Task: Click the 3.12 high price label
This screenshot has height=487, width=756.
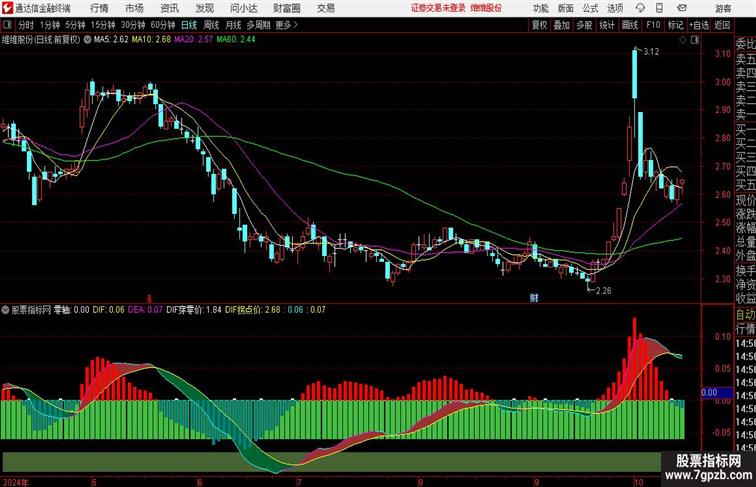Action: (651, 52)
